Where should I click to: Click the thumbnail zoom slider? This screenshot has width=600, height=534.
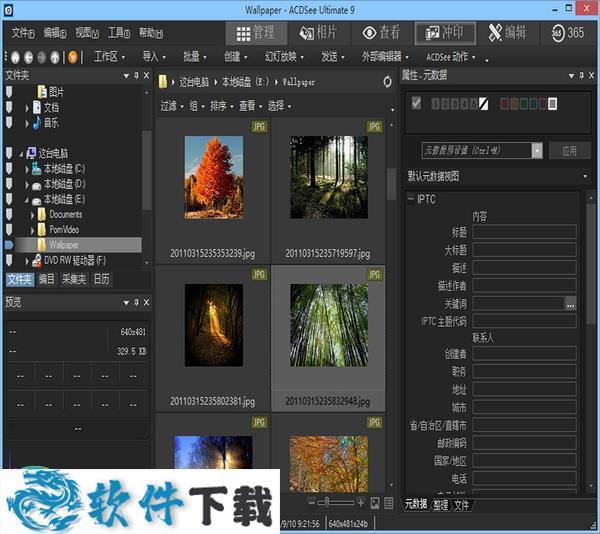click(336, 502)
